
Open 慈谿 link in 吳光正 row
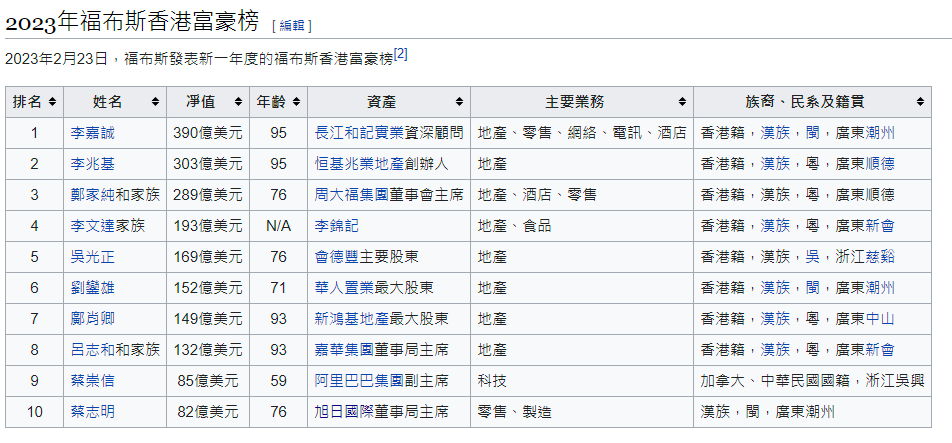pyautogui.click(x=880, y=257)
